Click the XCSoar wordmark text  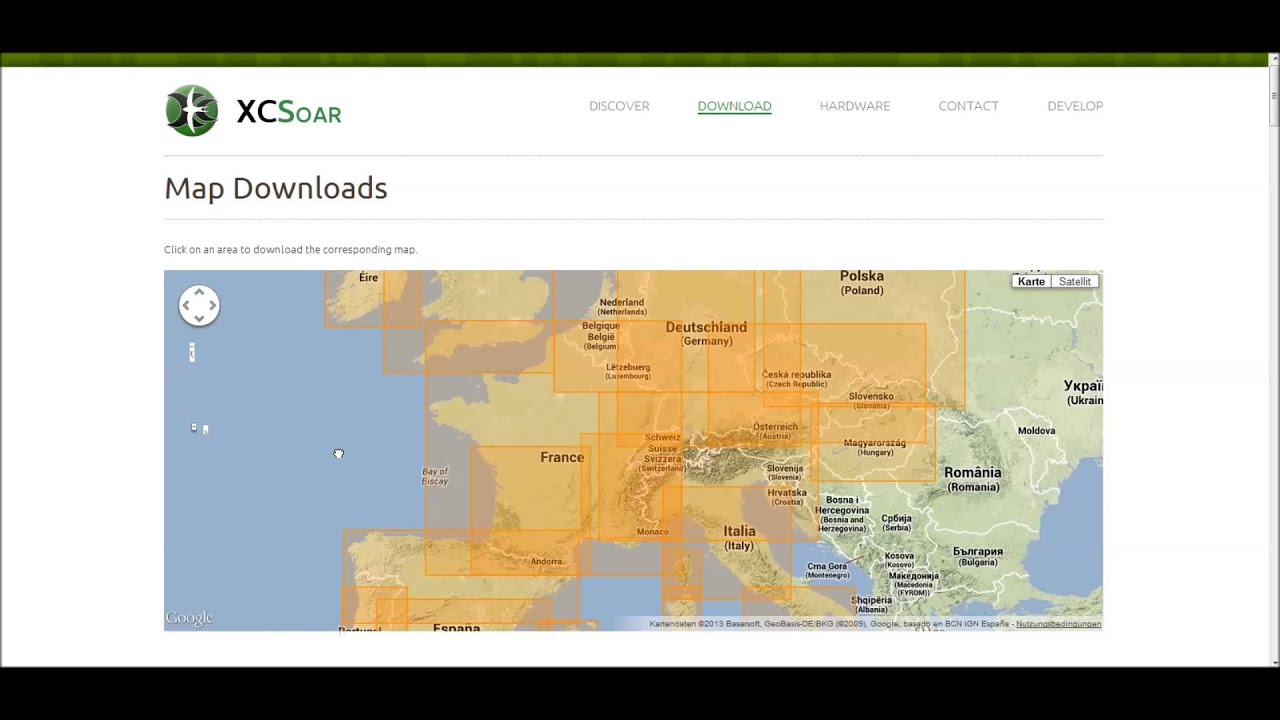(289, 112)
